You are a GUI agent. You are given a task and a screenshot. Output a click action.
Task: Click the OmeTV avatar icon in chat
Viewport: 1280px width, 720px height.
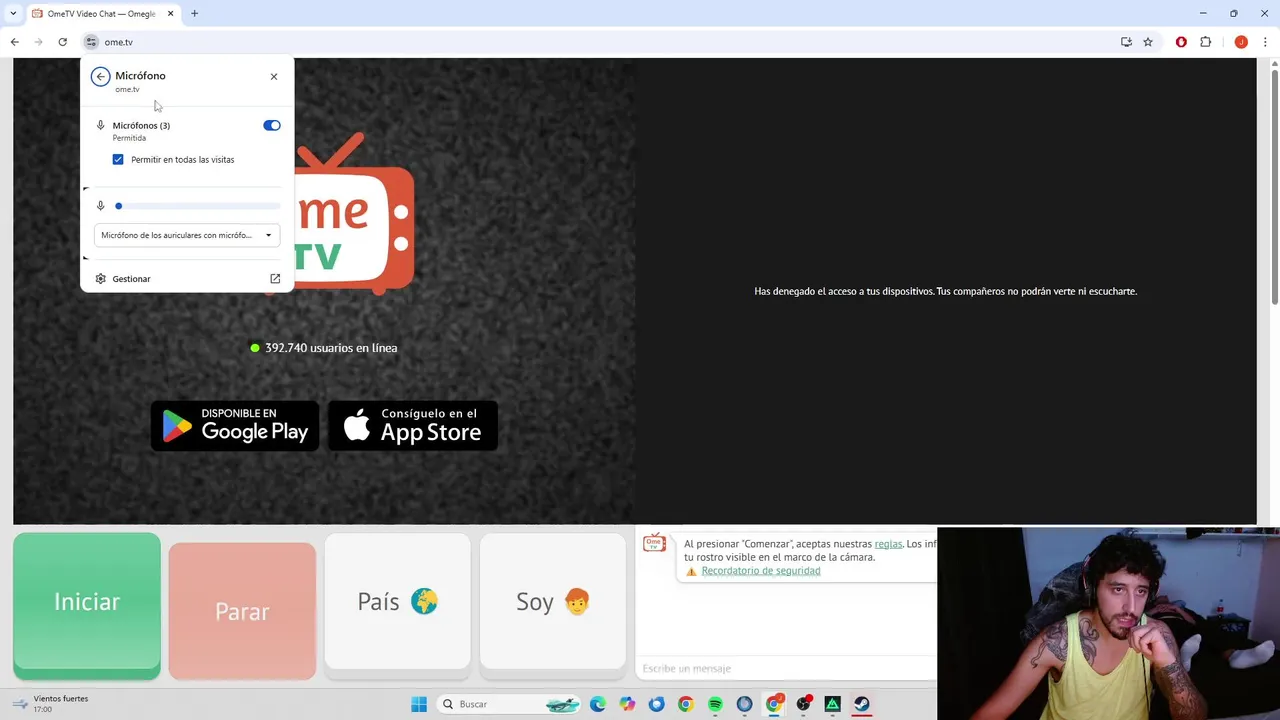click(654, 543)
